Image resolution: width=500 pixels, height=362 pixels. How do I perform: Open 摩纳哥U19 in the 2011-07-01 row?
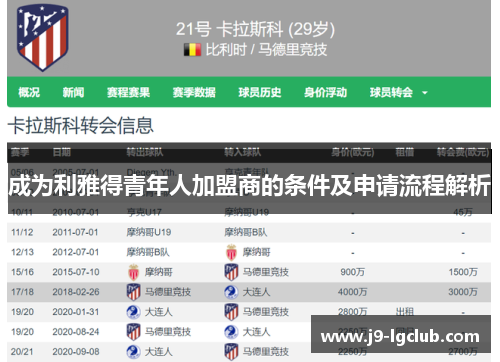(x=149, y=232)
